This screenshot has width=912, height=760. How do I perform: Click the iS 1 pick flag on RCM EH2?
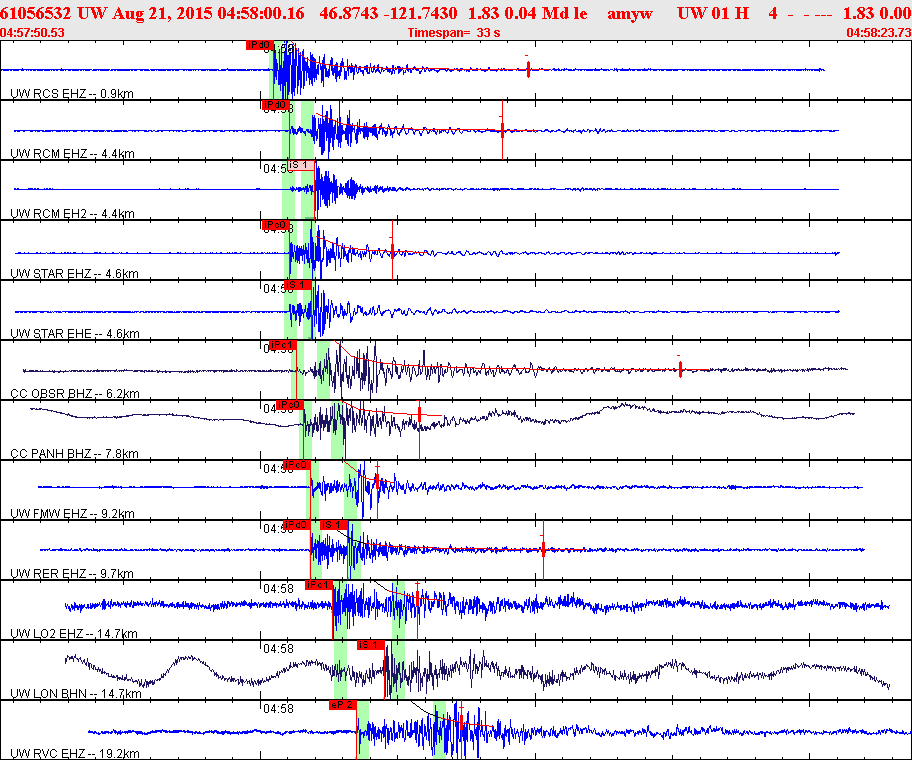301,165
